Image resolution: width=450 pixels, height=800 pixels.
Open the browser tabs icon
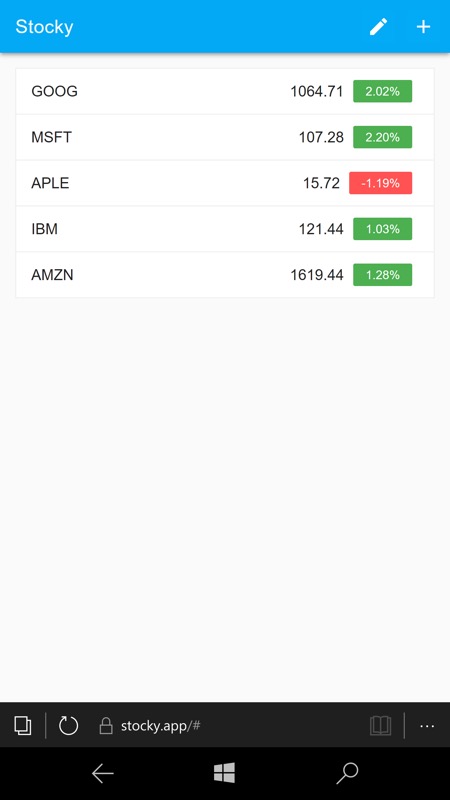click(22, 725)
